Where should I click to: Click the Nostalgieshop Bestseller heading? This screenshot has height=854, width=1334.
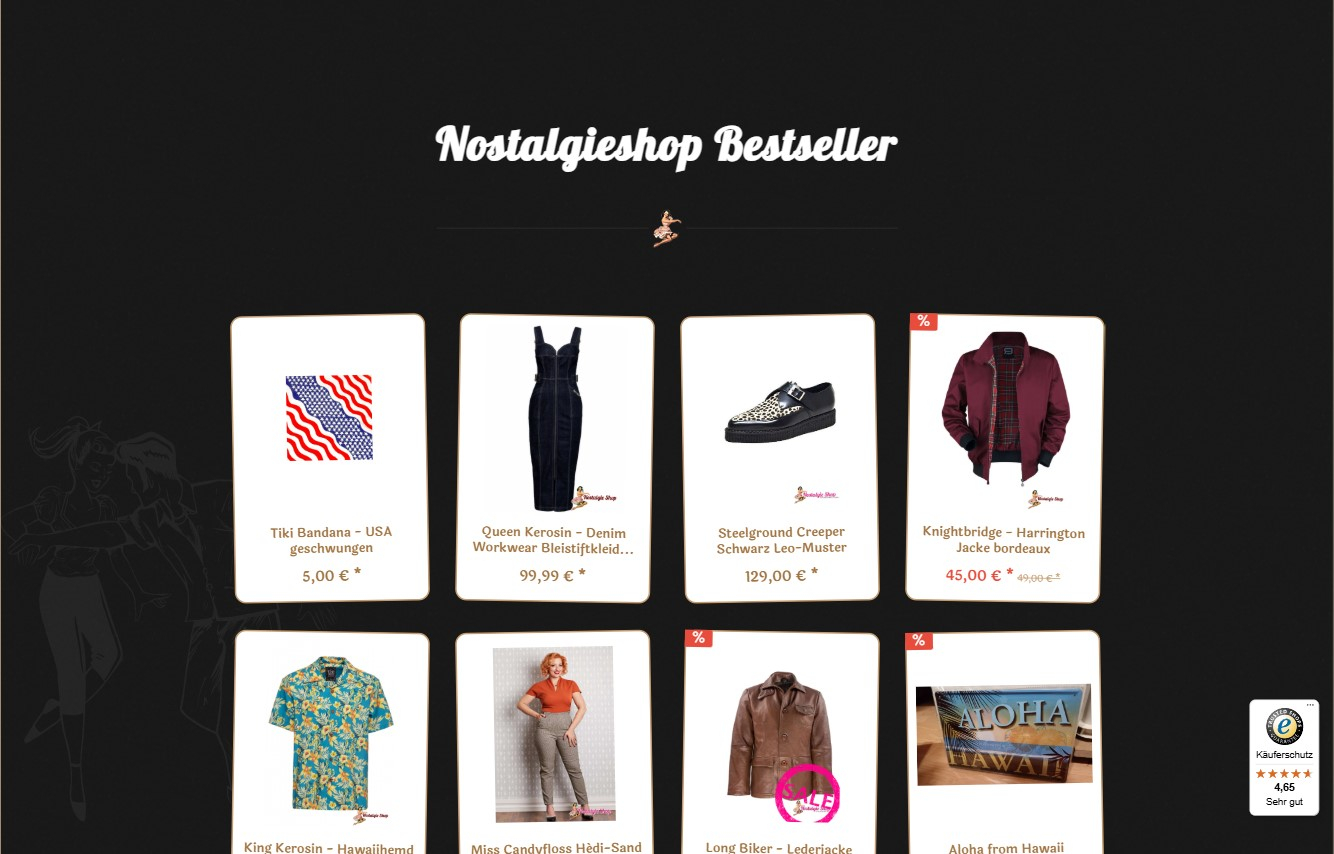click(x=666, y=146)
